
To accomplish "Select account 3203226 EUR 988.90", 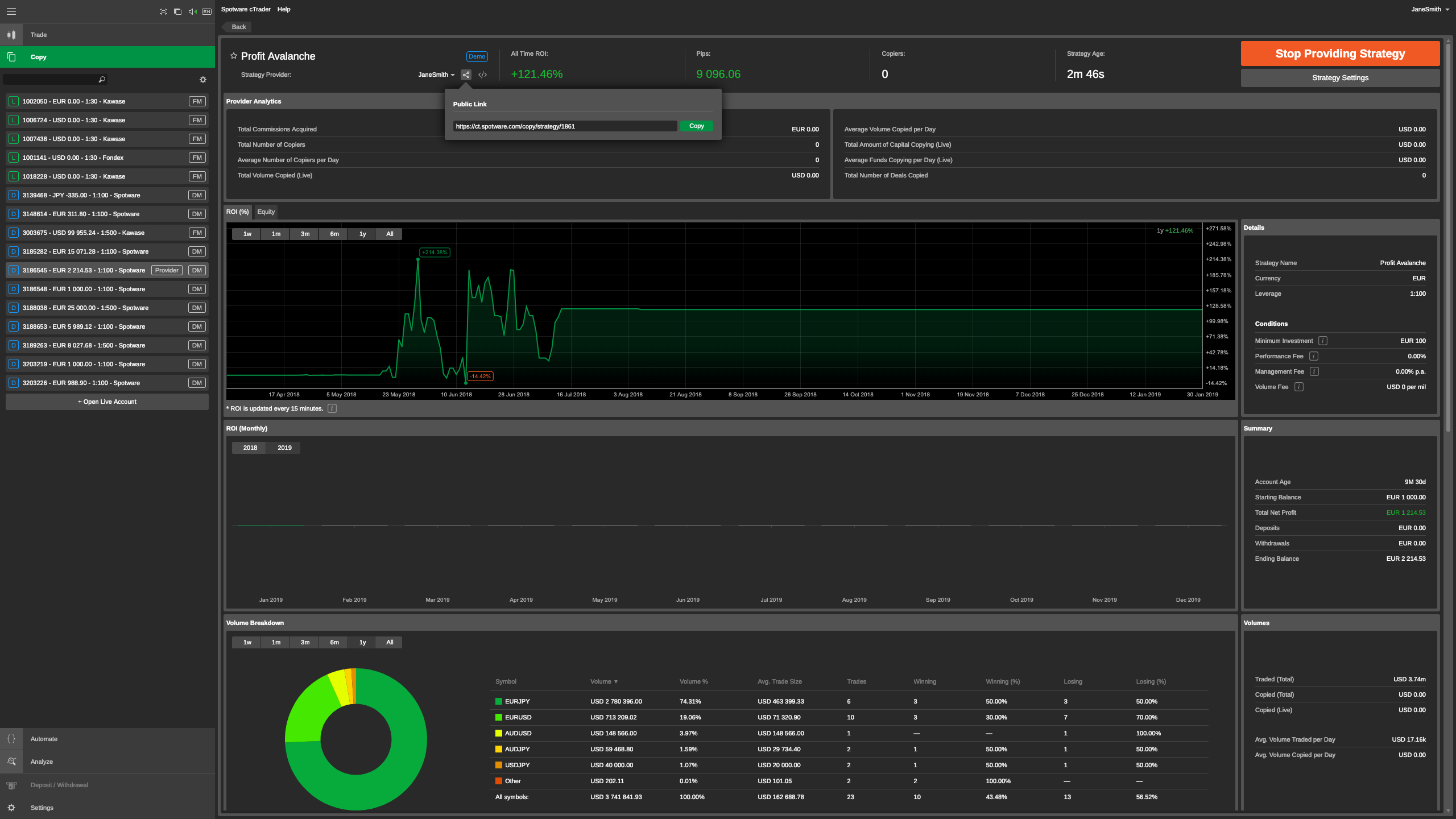I will coord(107,383).
